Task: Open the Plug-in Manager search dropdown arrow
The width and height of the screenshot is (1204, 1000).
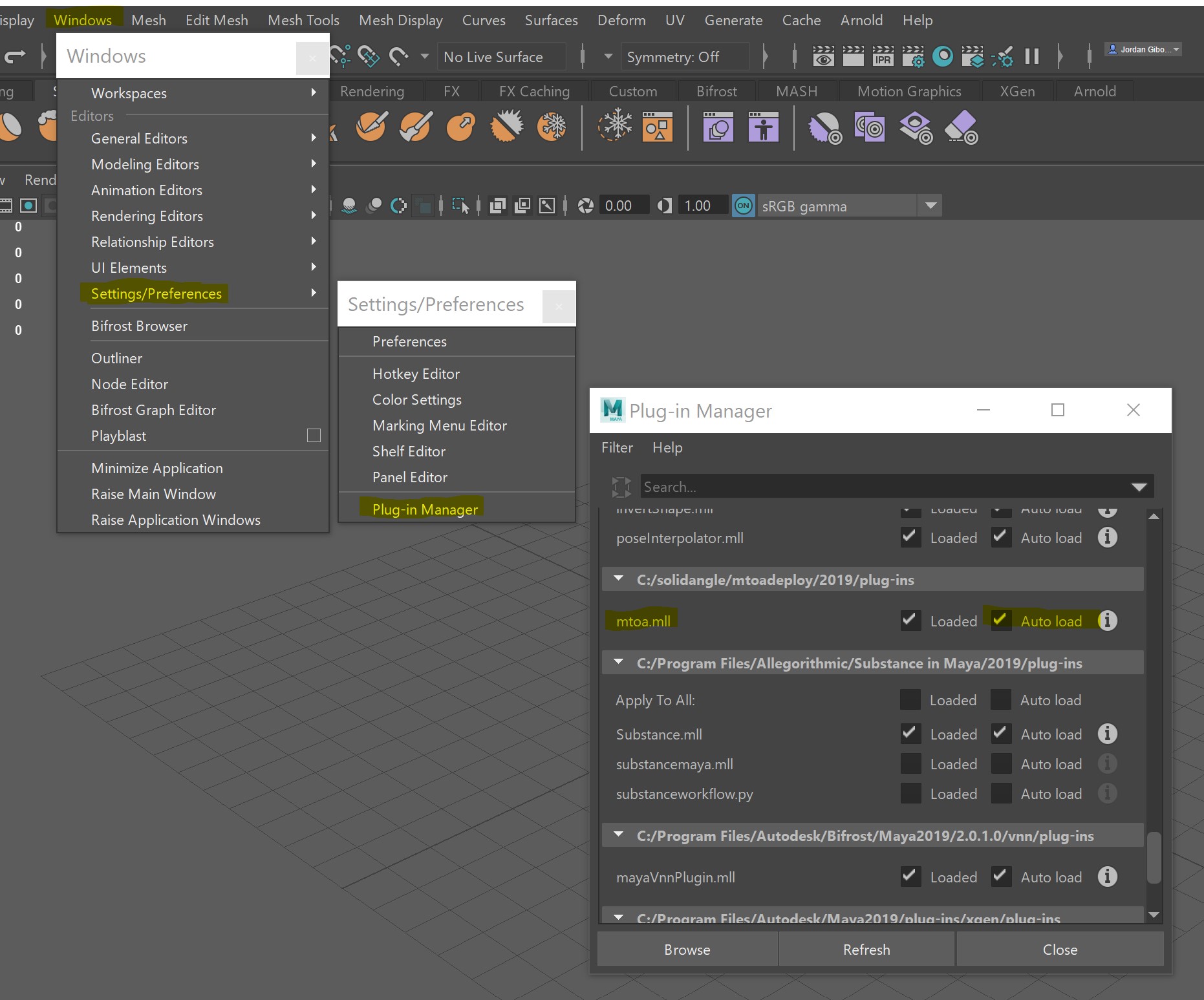Action: click(1139, 487)
